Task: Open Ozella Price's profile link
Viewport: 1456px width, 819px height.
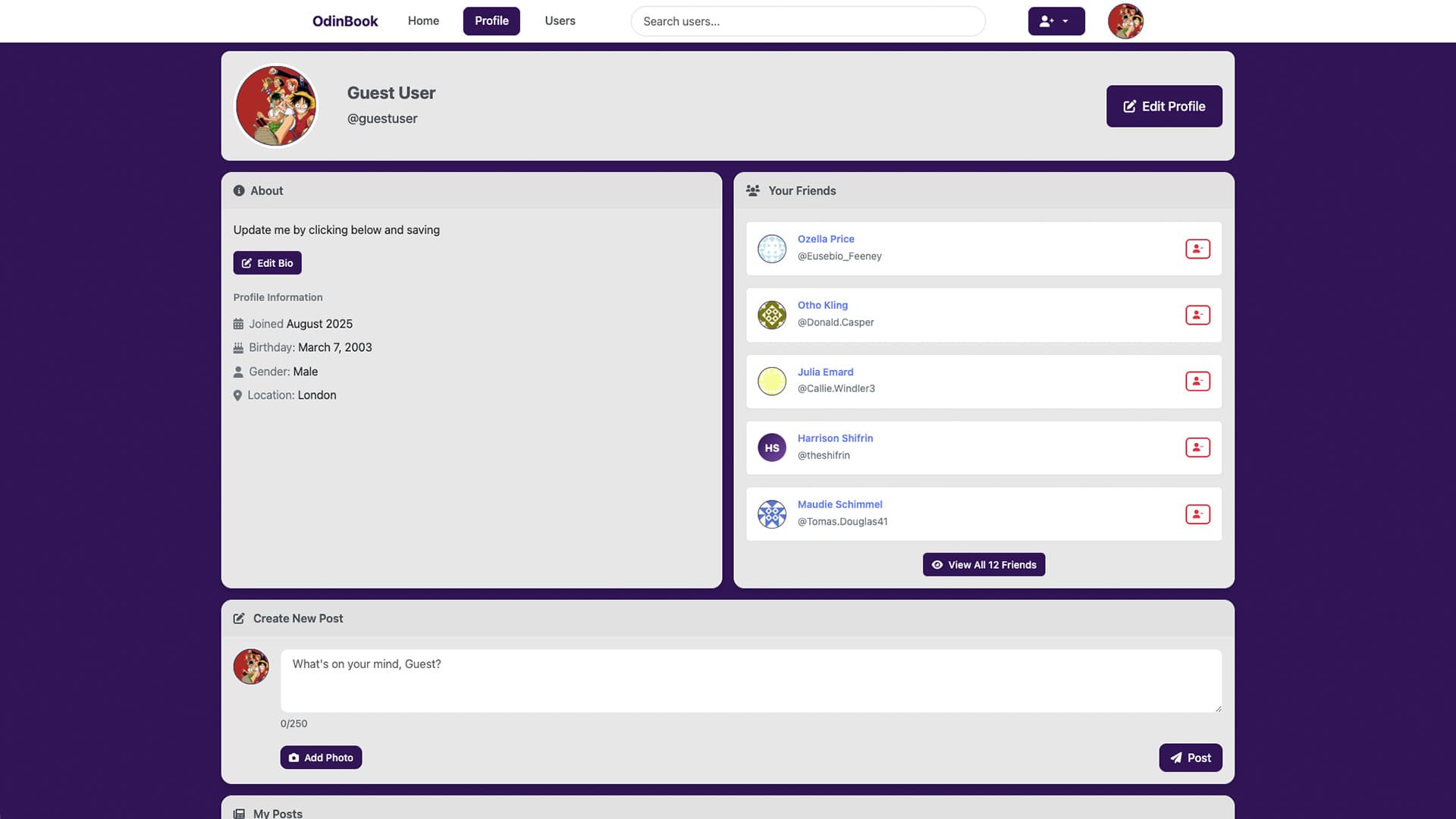Action: [x=826, y=238]
